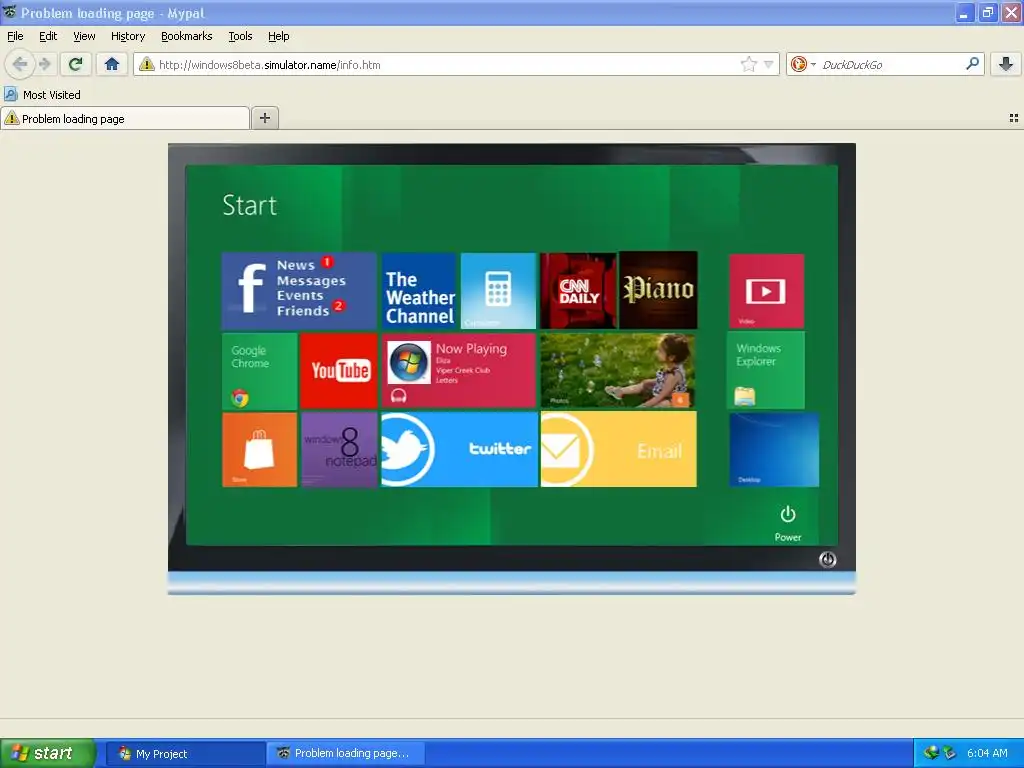The height and width of the screenshot is (768, 1024).
Task: Reload the current page
Action: point(76,64)
